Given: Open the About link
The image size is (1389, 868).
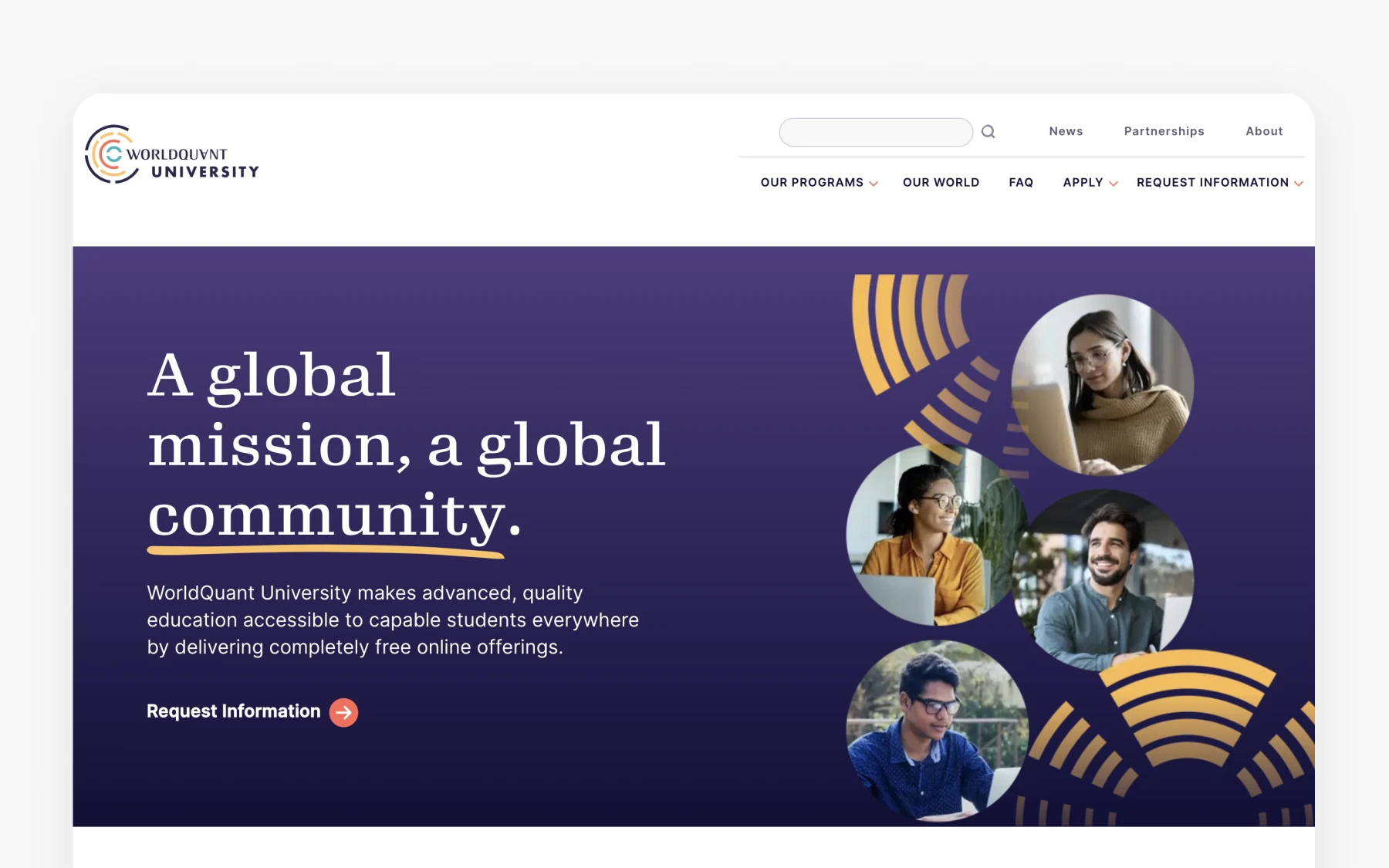Looking at the screenshot, I should pos(1264,131).
